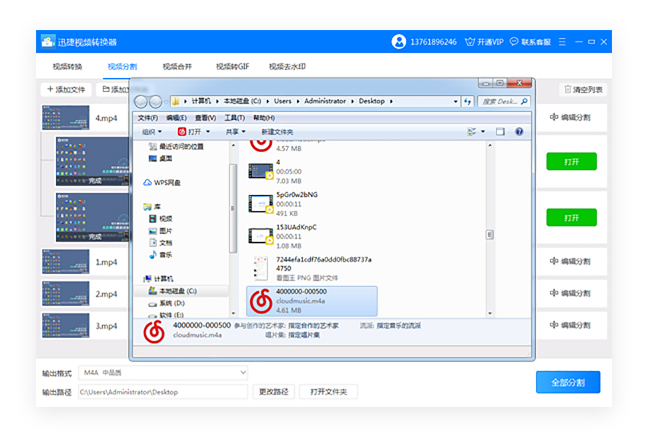
Task: Click 编辑分割 for 4.mp4
Action: [x=570, y=117]
